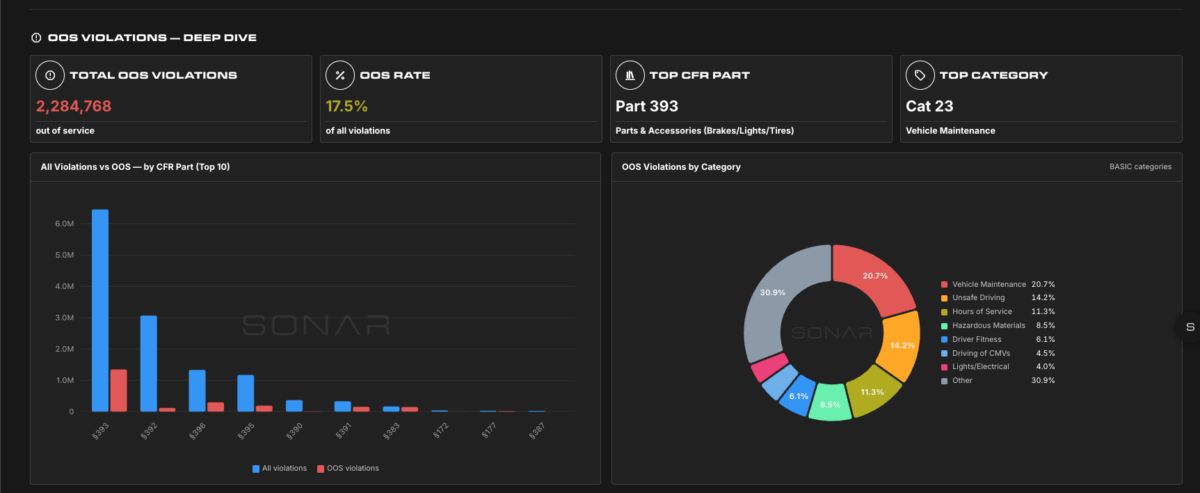Screen dimensions: 1200x493
Task: Click the out of service caption
Action: [x=64, y=131]
